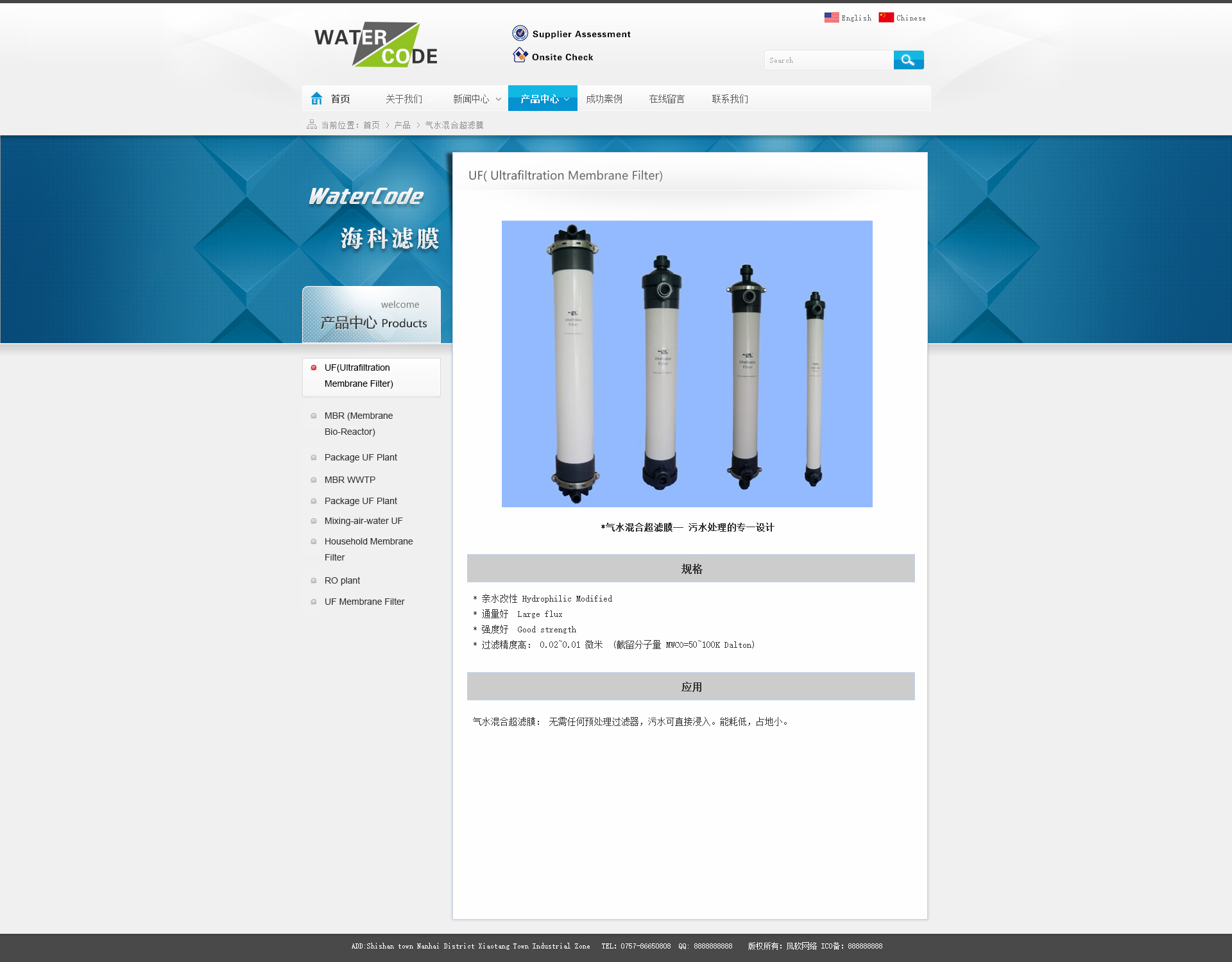Click breadcrumb chevron before 产品

(388, 125)
